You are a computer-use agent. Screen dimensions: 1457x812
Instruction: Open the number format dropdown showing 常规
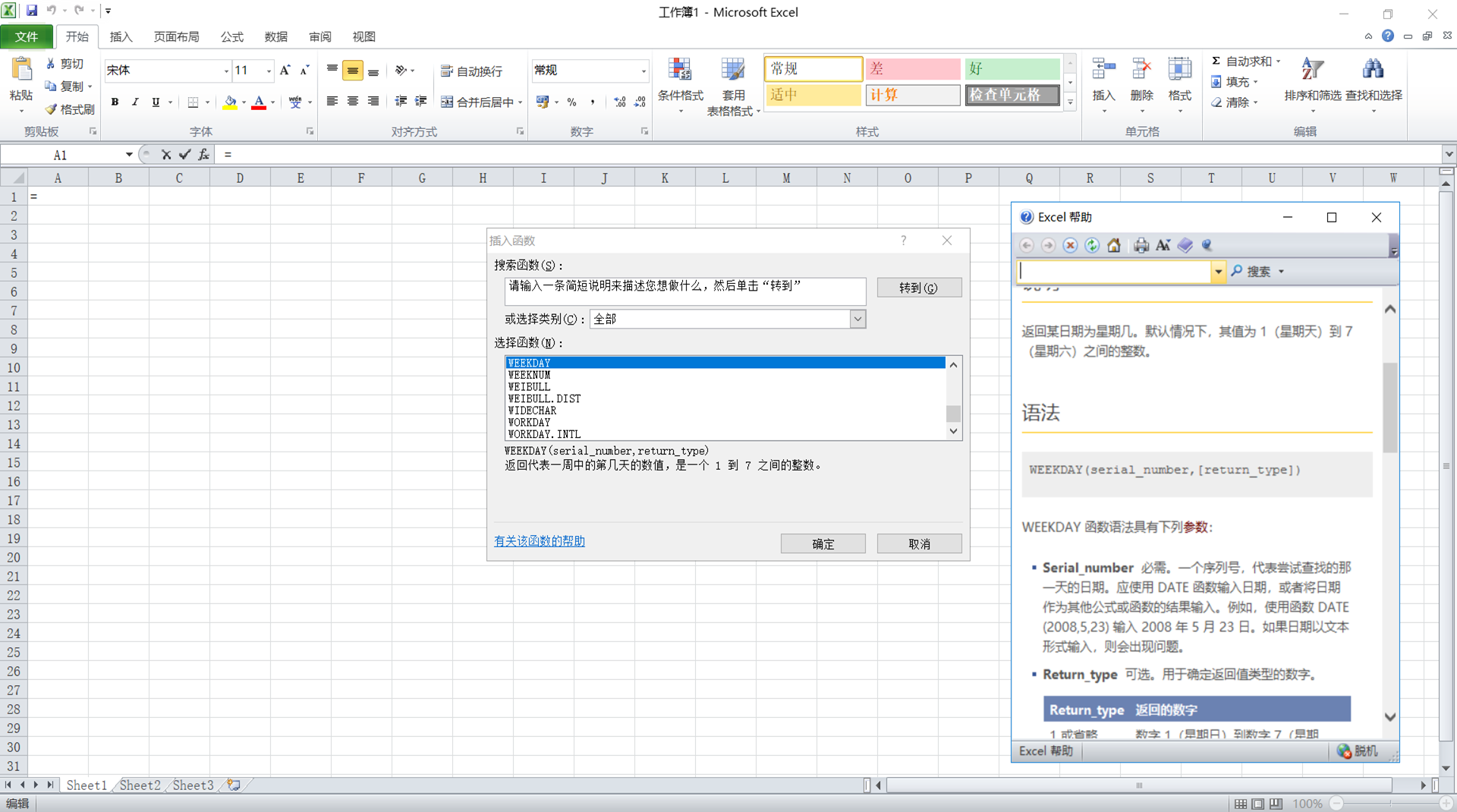coord(642,70)
